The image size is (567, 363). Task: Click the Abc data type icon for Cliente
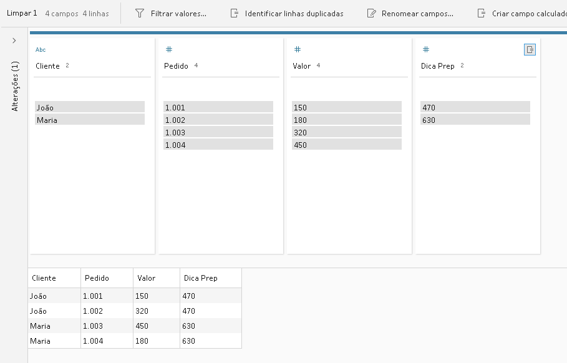[x=40, y=50]
